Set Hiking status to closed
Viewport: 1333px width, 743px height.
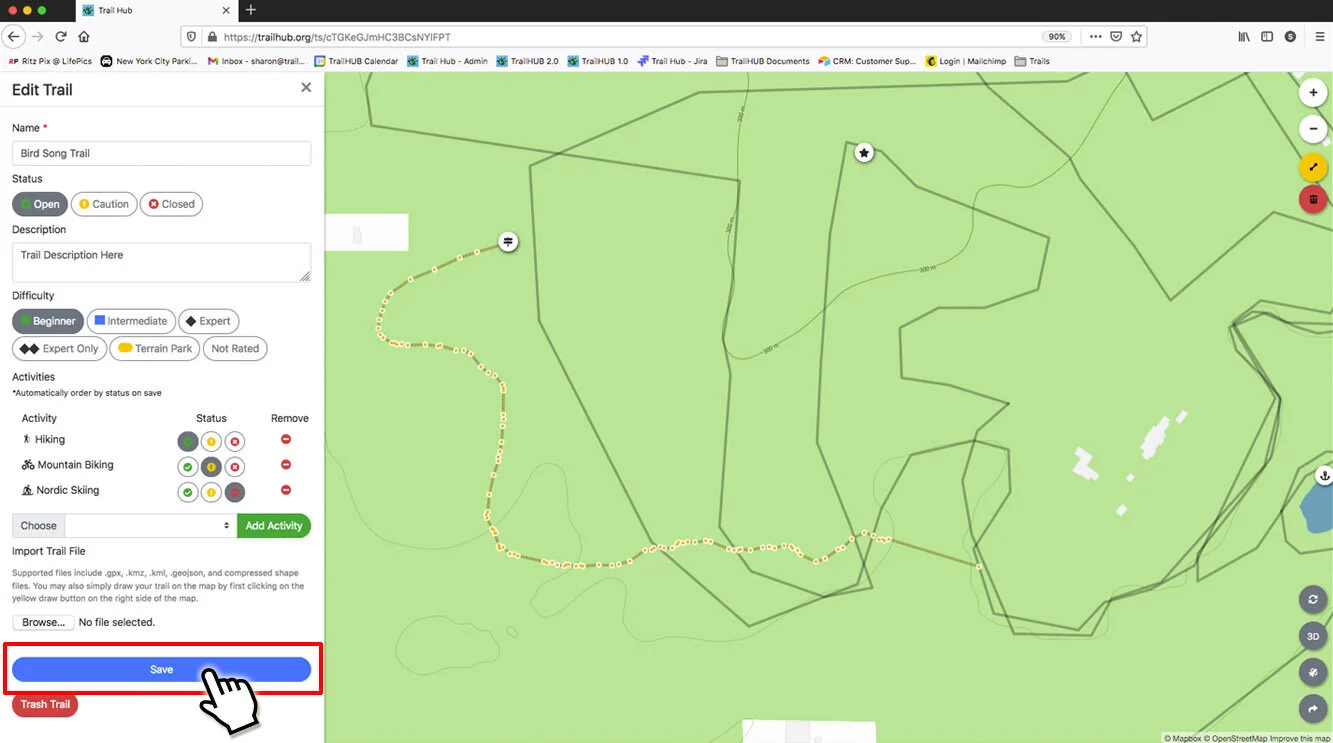tap(235, 441)
